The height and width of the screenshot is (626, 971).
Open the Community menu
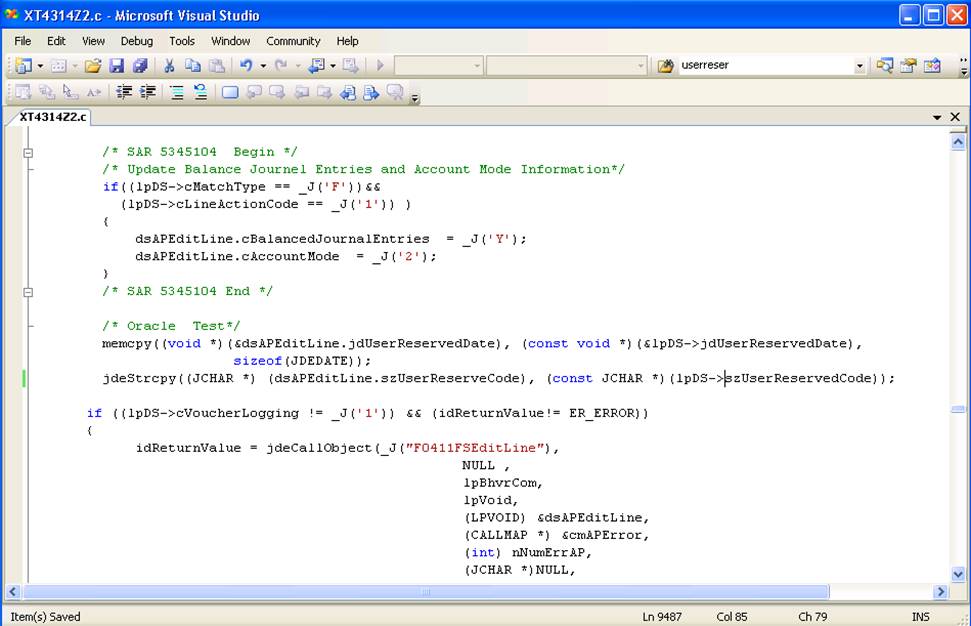[294, 41]
